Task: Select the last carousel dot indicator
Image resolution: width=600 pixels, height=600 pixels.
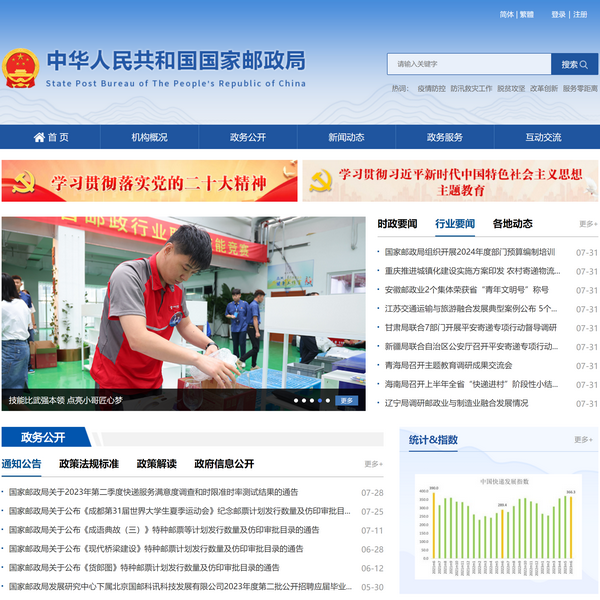Action: coord(326,400)
